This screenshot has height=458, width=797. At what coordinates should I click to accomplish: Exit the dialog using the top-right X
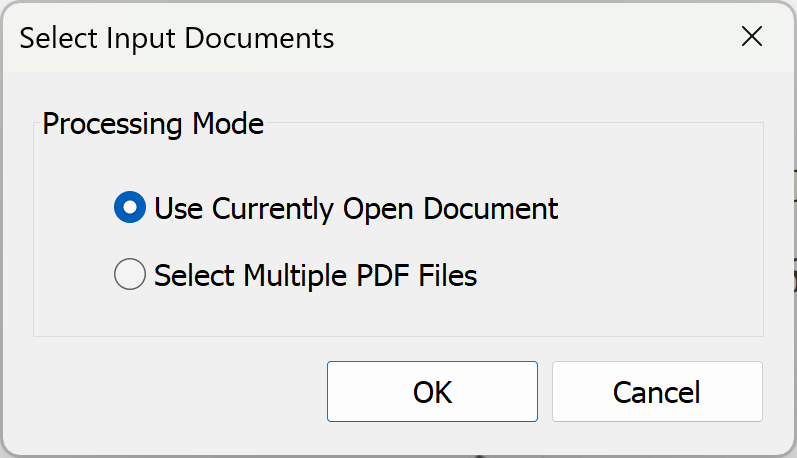click(x=751, y=38)
